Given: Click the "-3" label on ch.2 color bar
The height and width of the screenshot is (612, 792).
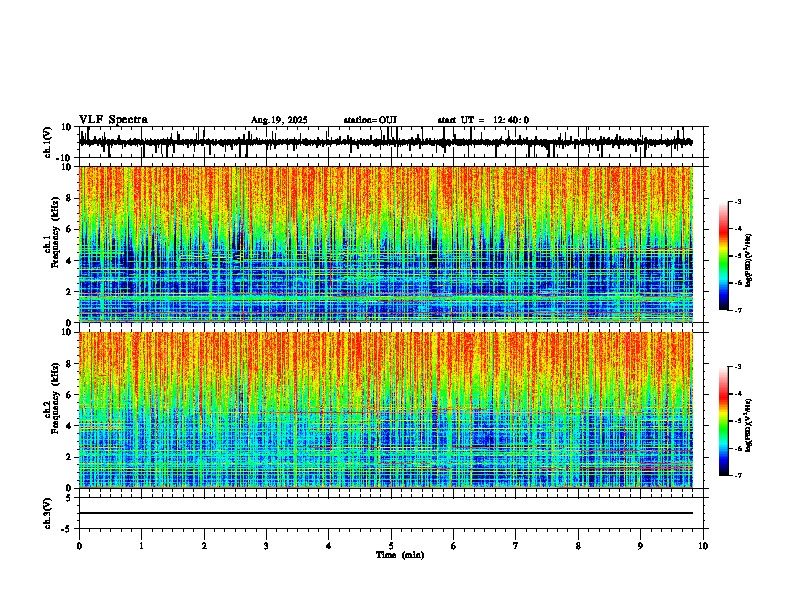Looking at the screenshot, I should click(737, 367).
